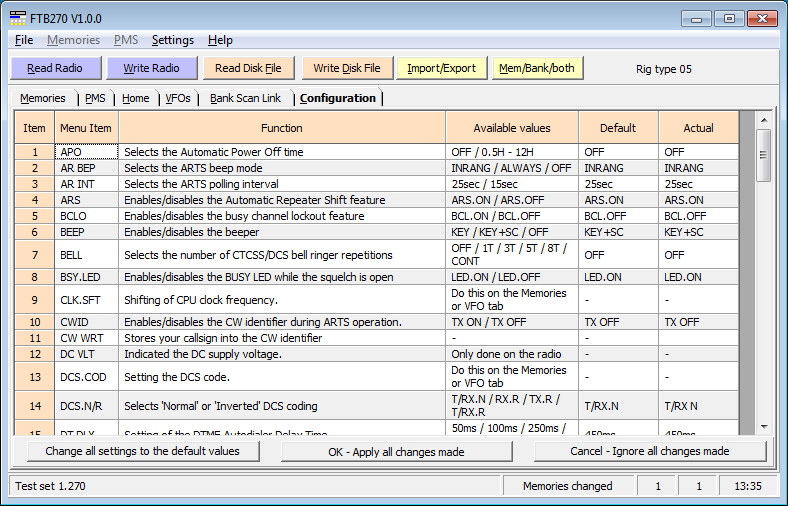The image size is (788, 506).
Task: Click the FTB270 application icon in title bar
Action: point(18,18)
